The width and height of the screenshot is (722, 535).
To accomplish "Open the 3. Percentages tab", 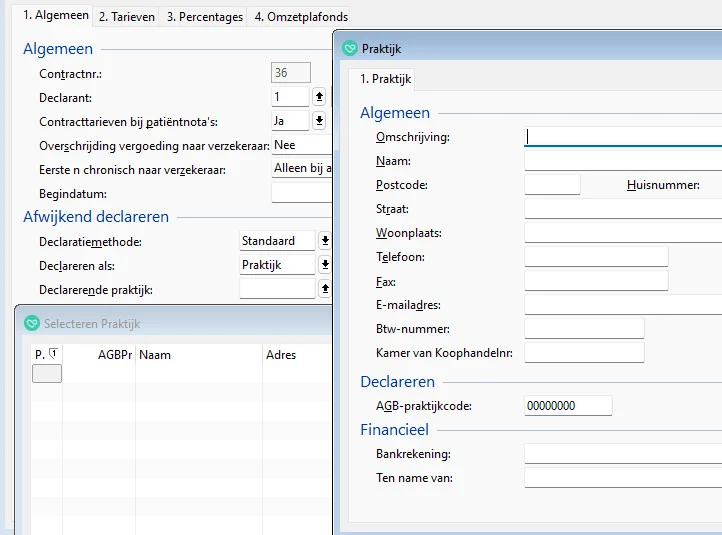I will pos(204,17).
